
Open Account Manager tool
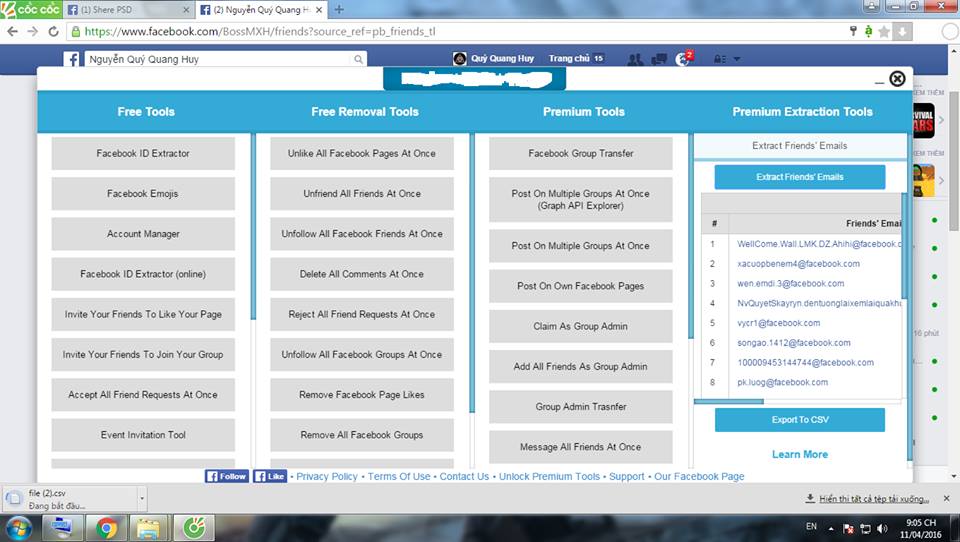pos(143,234)
